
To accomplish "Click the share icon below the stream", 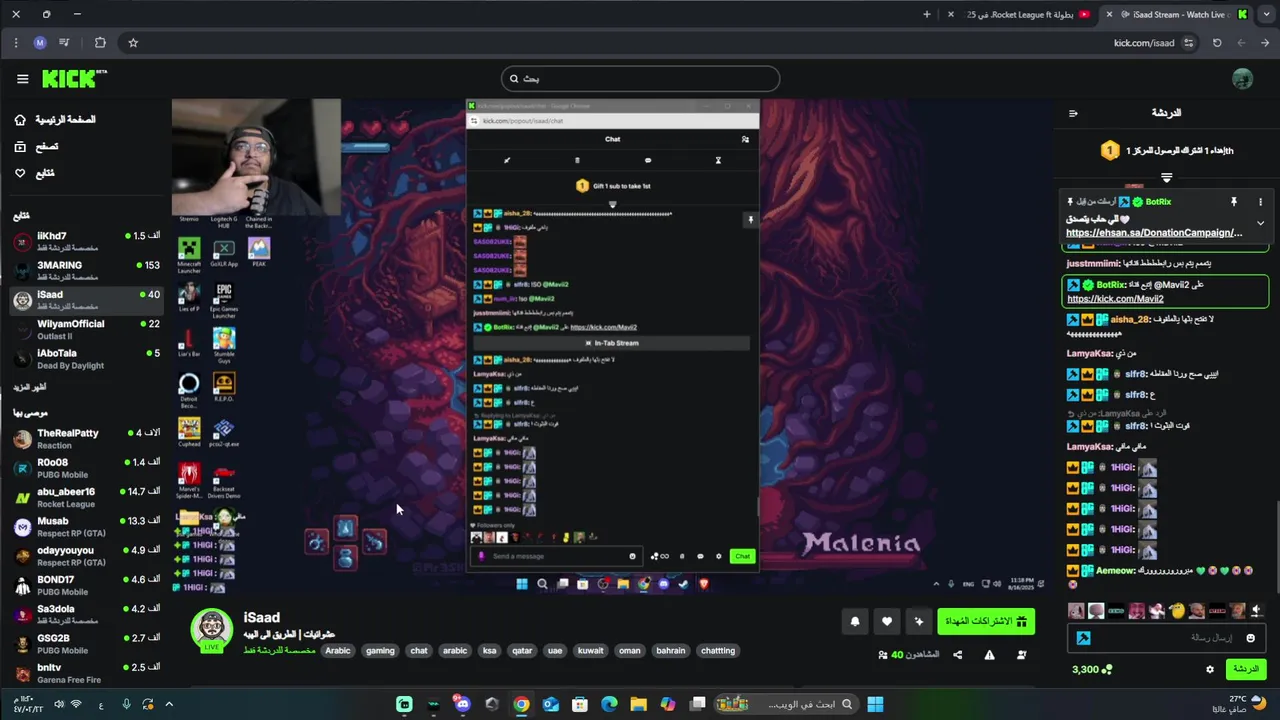I will [x=957, y=655].
